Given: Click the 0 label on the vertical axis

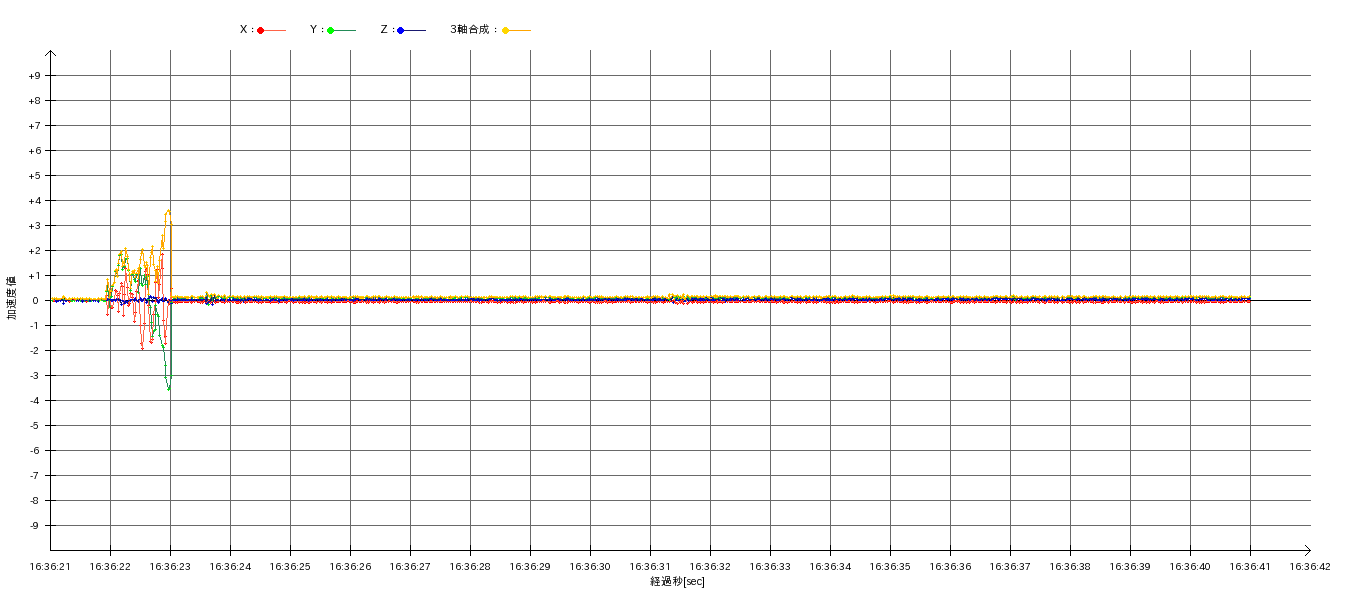Looking at the screenshot, I should 37,301.
